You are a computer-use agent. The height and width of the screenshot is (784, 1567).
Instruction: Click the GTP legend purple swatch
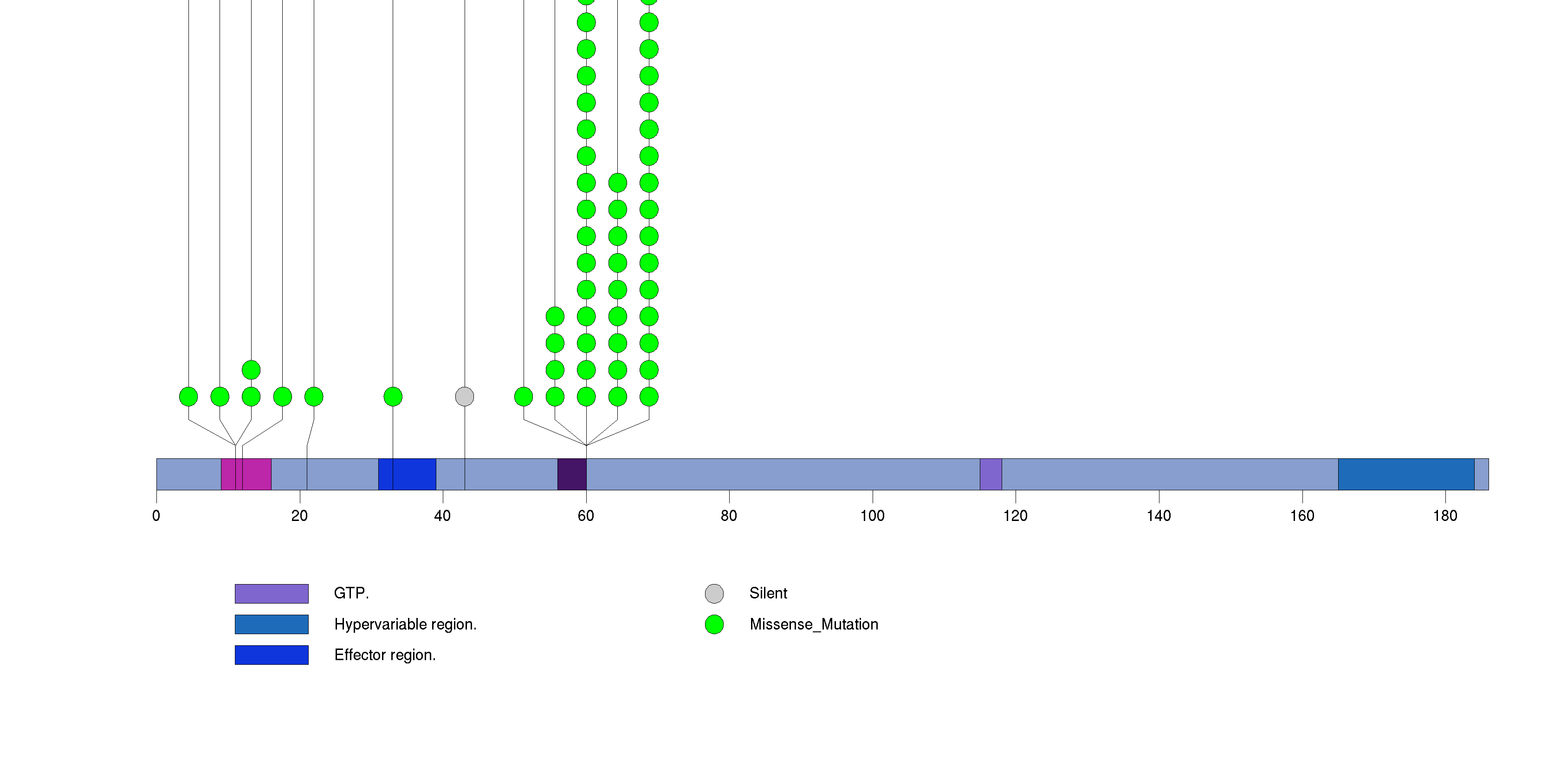(x=272, y=593)
